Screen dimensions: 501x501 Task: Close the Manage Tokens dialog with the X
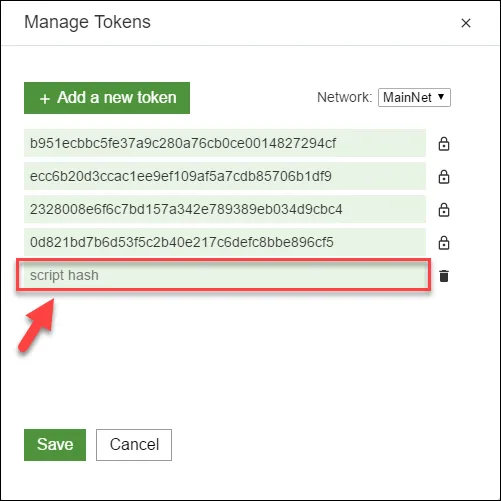point(466,23)
